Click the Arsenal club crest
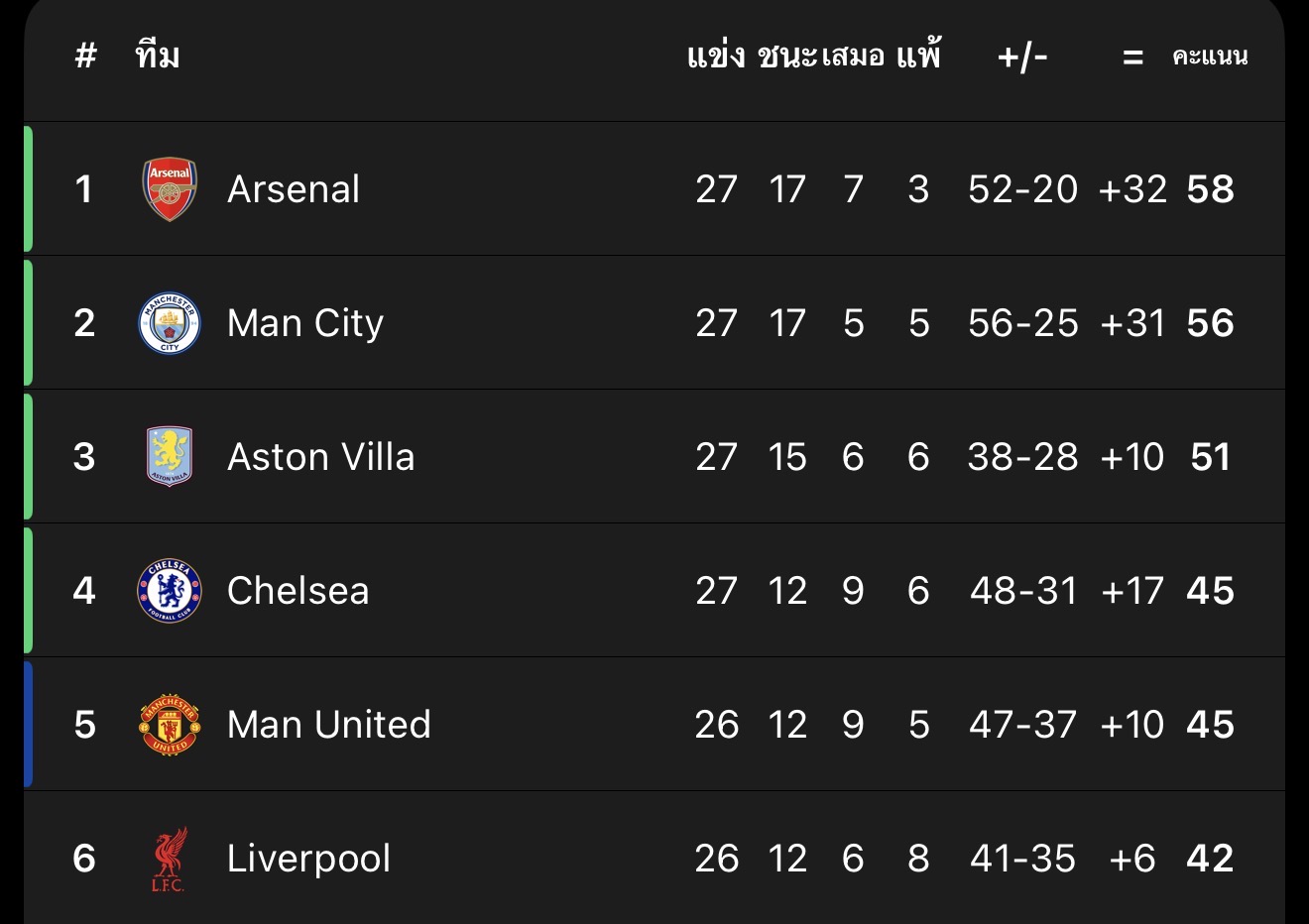 coord(170,189)
